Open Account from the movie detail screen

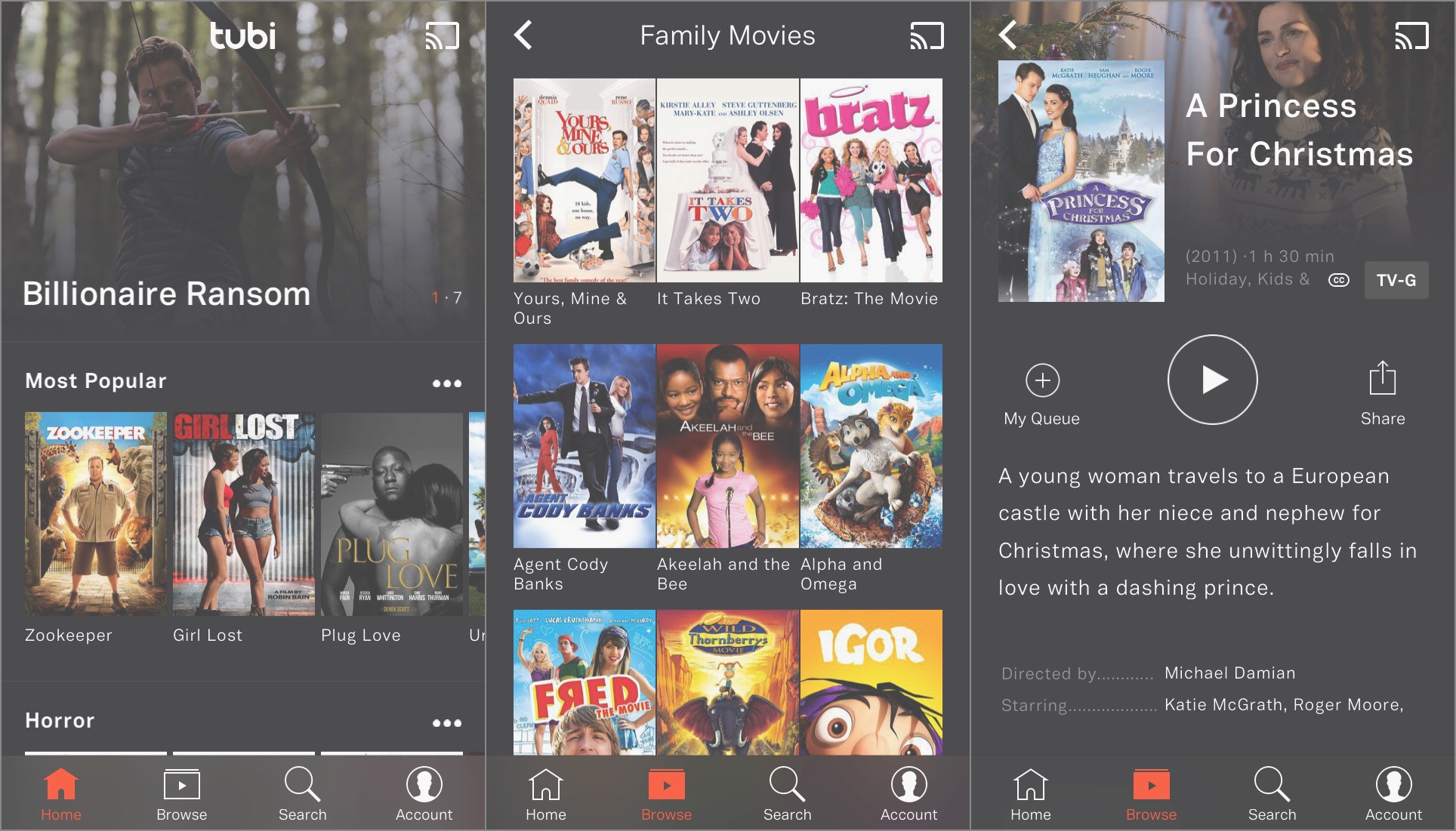click(x=1394, y=795)
